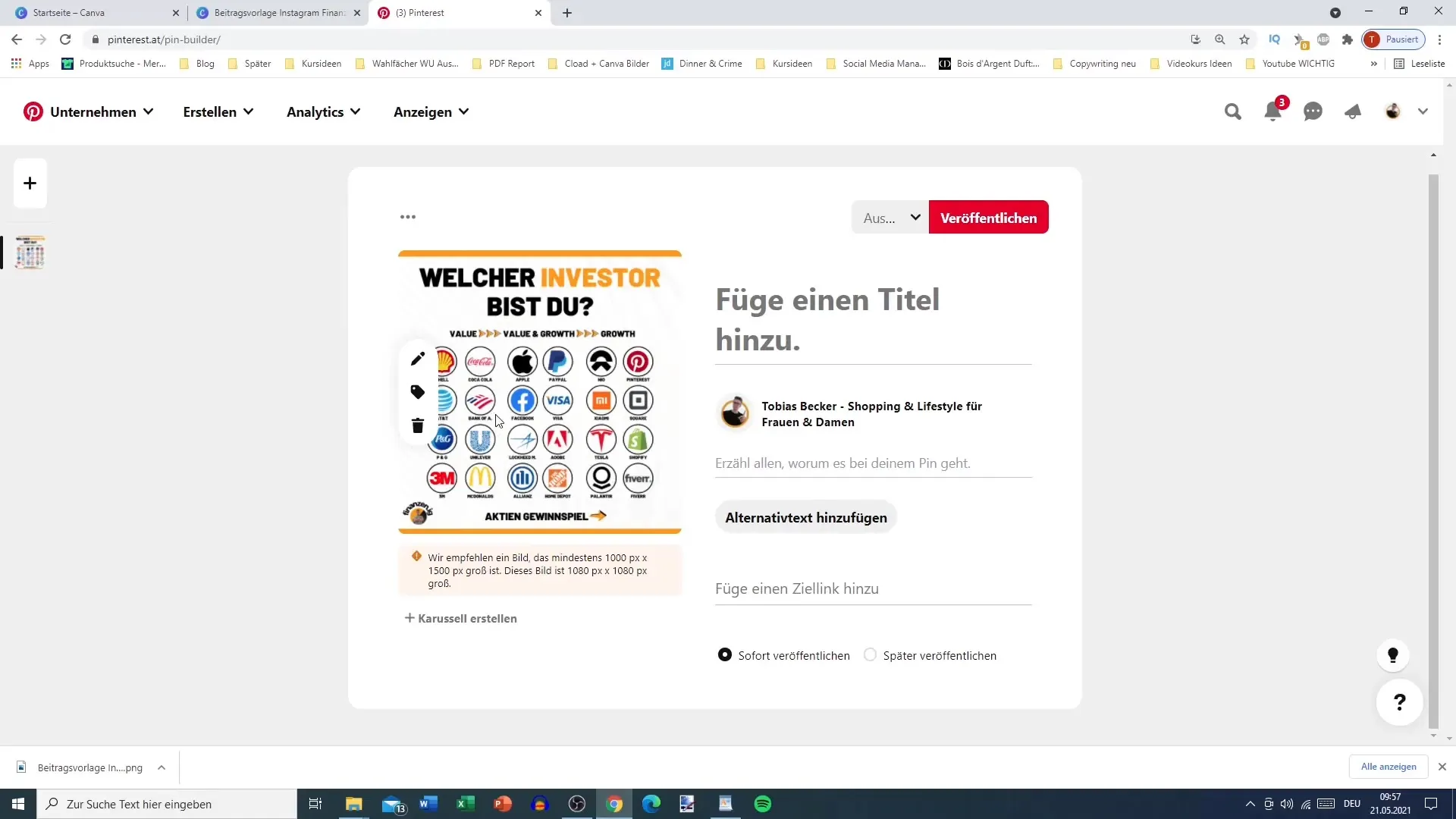Open the Windows notification center

click(x=1431, y=804)
